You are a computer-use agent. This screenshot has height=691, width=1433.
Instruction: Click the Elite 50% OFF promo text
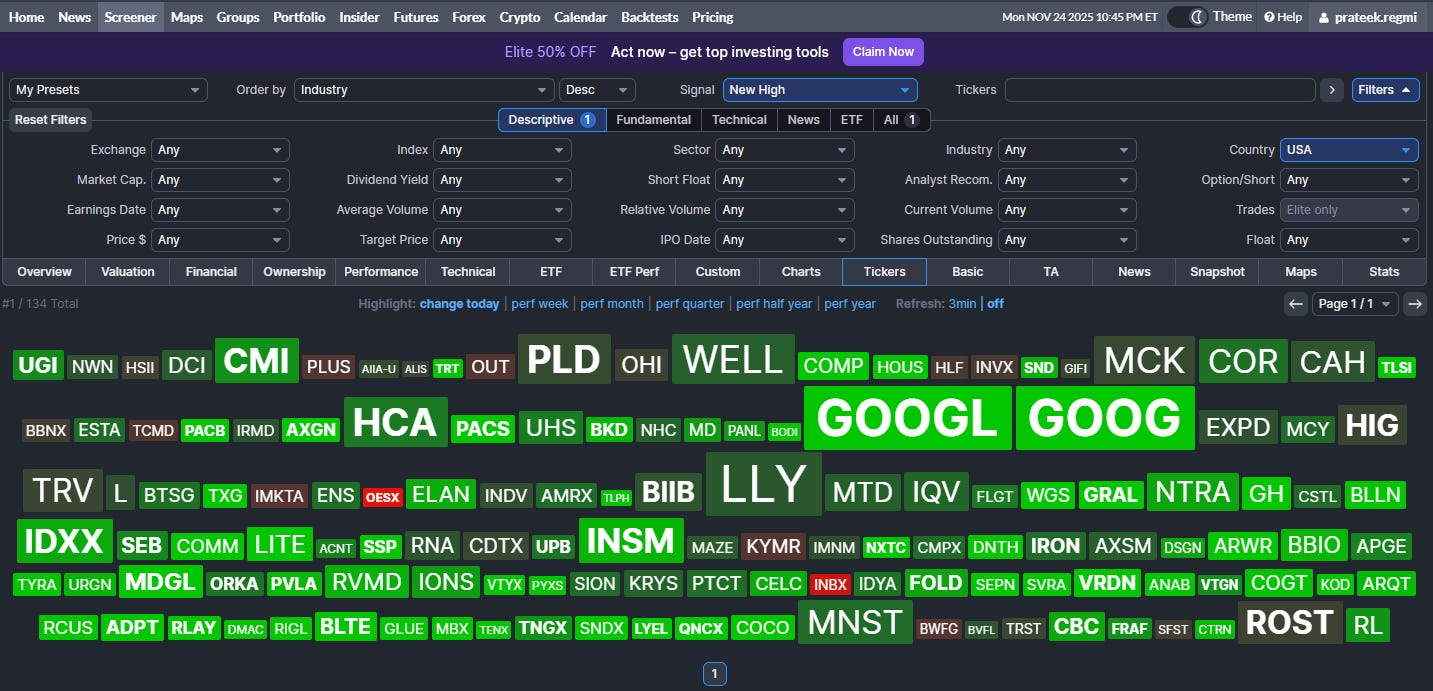click(x=550, y=52)
